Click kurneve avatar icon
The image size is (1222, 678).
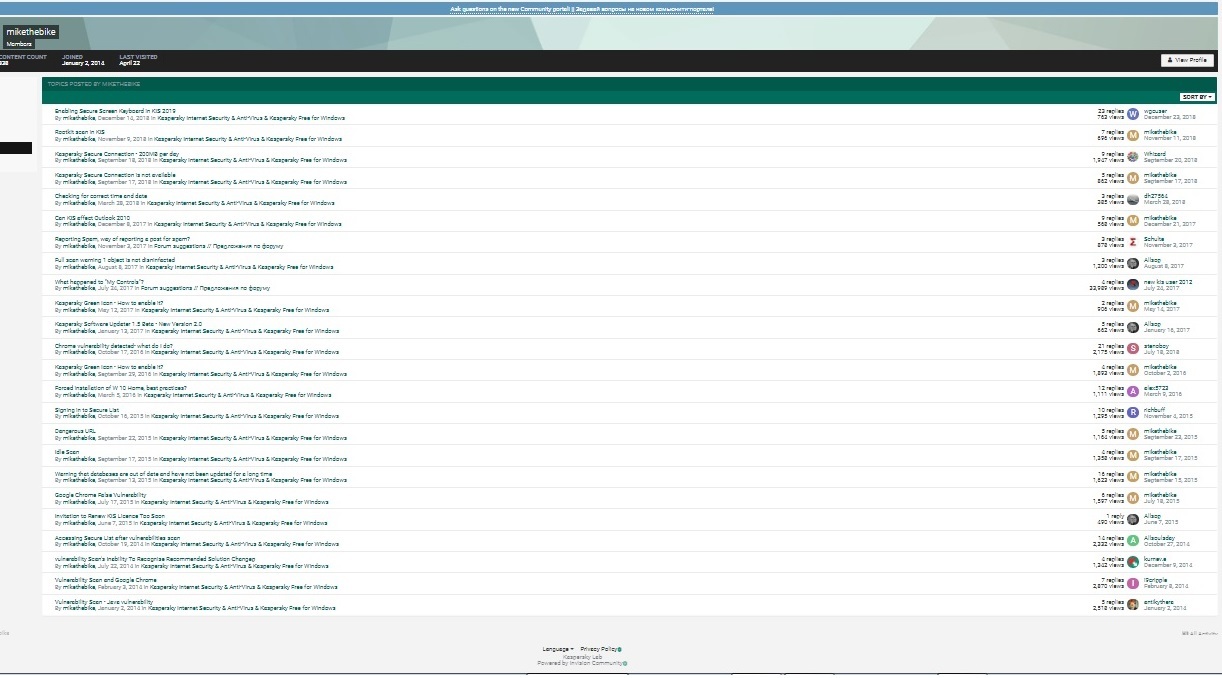coord(1133,562)
